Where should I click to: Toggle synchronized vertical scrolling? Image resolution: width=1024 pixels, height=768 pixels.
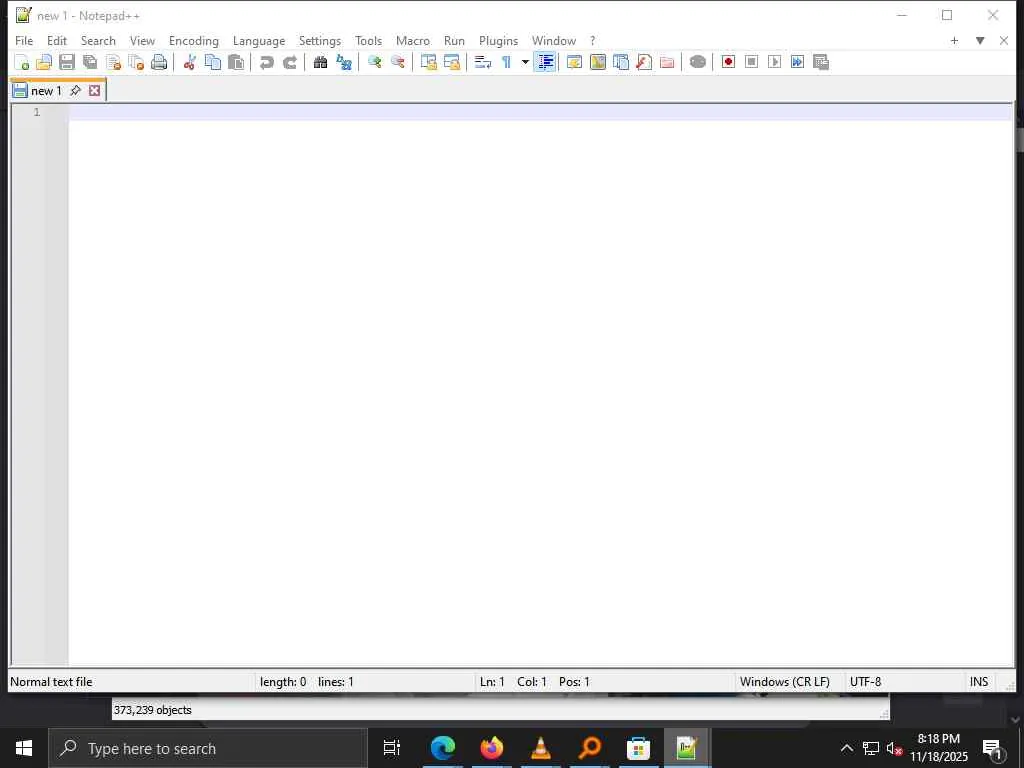coord(428,62)
